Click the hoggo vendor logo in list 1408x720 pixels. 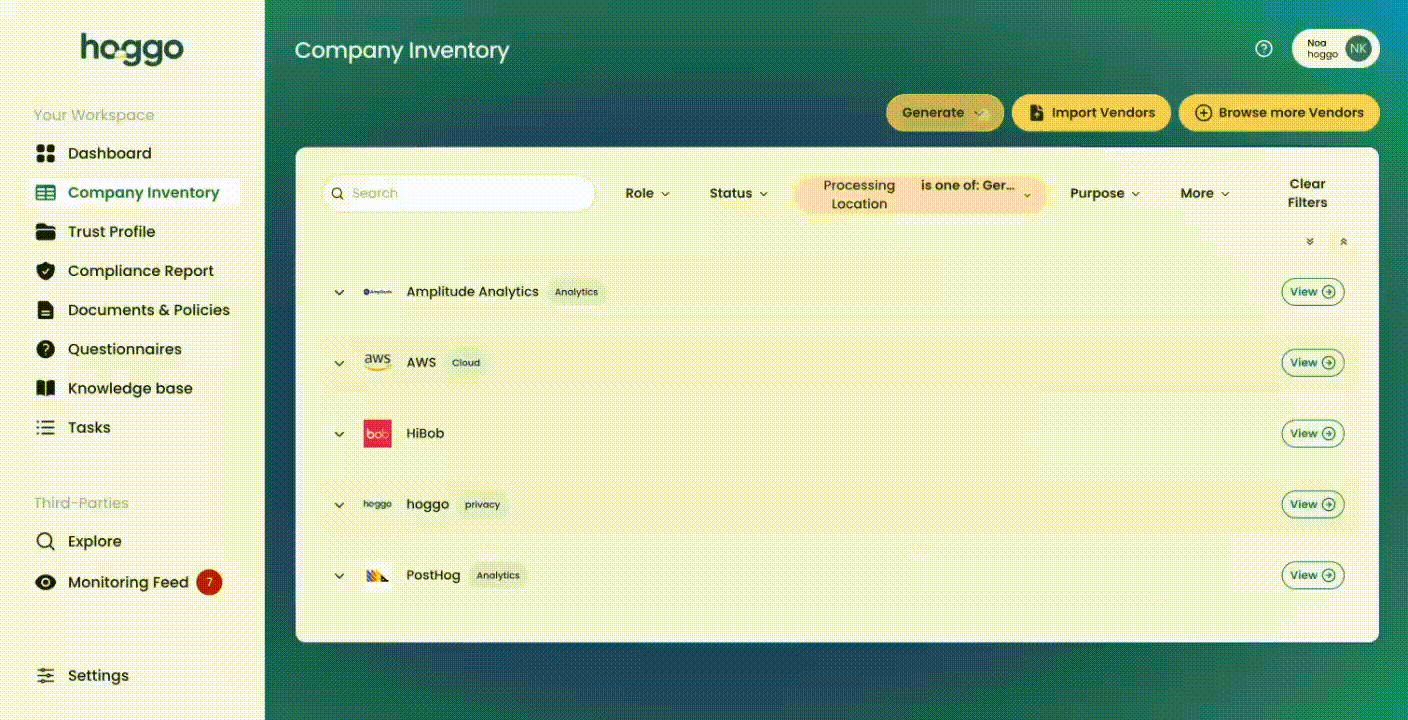coord(377,504)
